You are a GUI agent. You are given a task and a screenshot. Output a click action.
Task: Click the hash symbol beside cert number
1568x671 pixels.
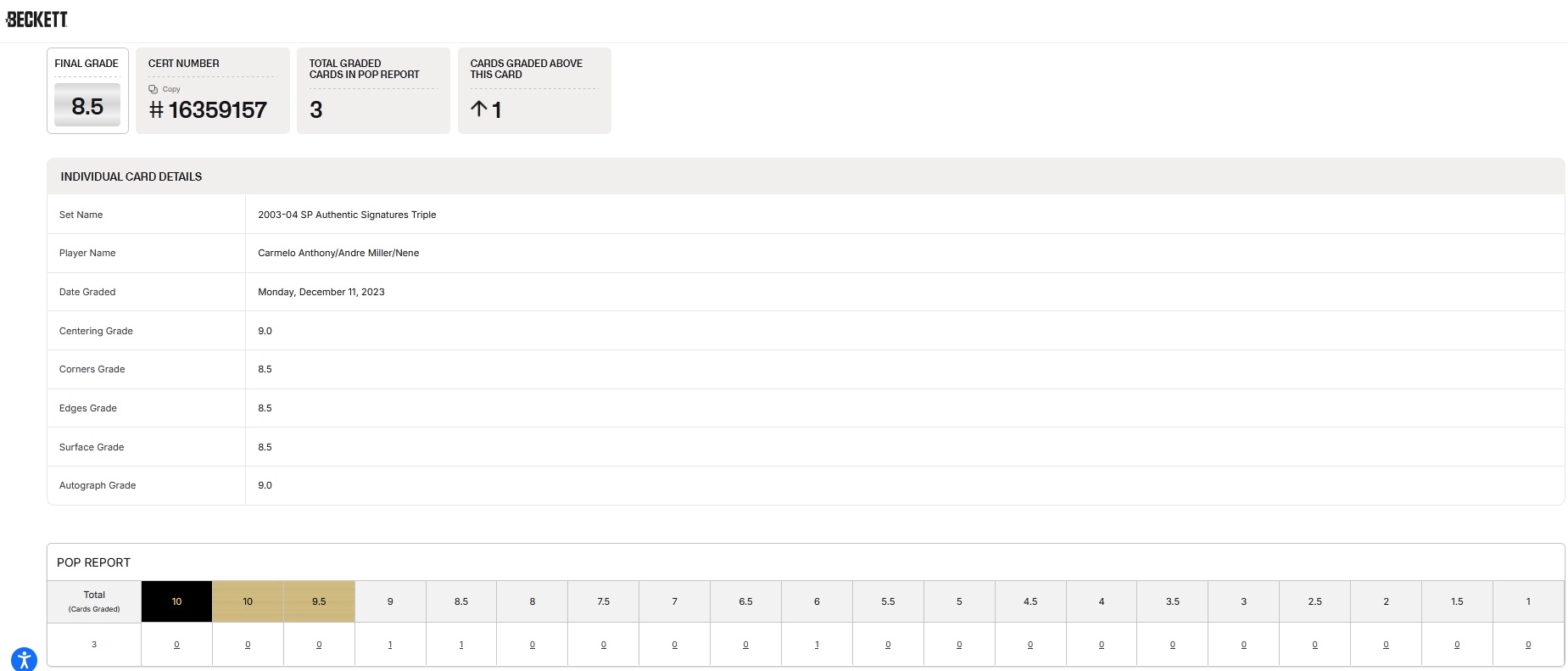pos(156,110)
